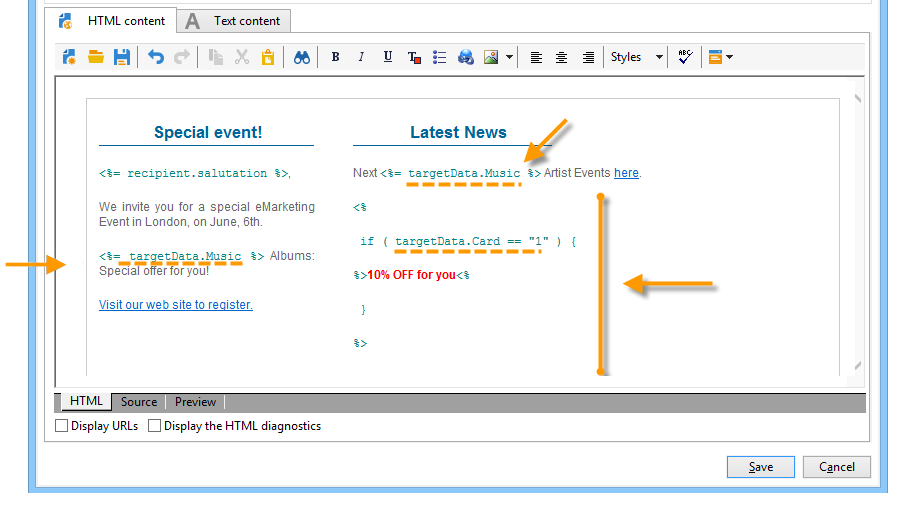Align text to the right
Image resolution: width=905 pixels, height=507 pixels.
click(x=588, y=57)
